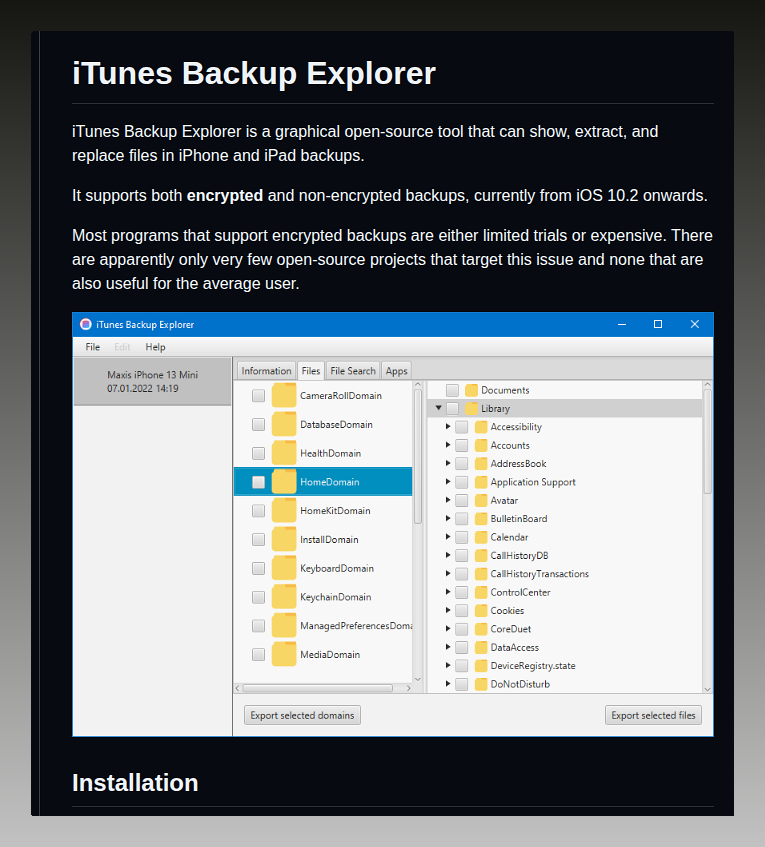The width and height of the screenshot is (765, 847).
Task: Click the Avatar folder icon
Action: pyautogui.click(x=481, y=500)
